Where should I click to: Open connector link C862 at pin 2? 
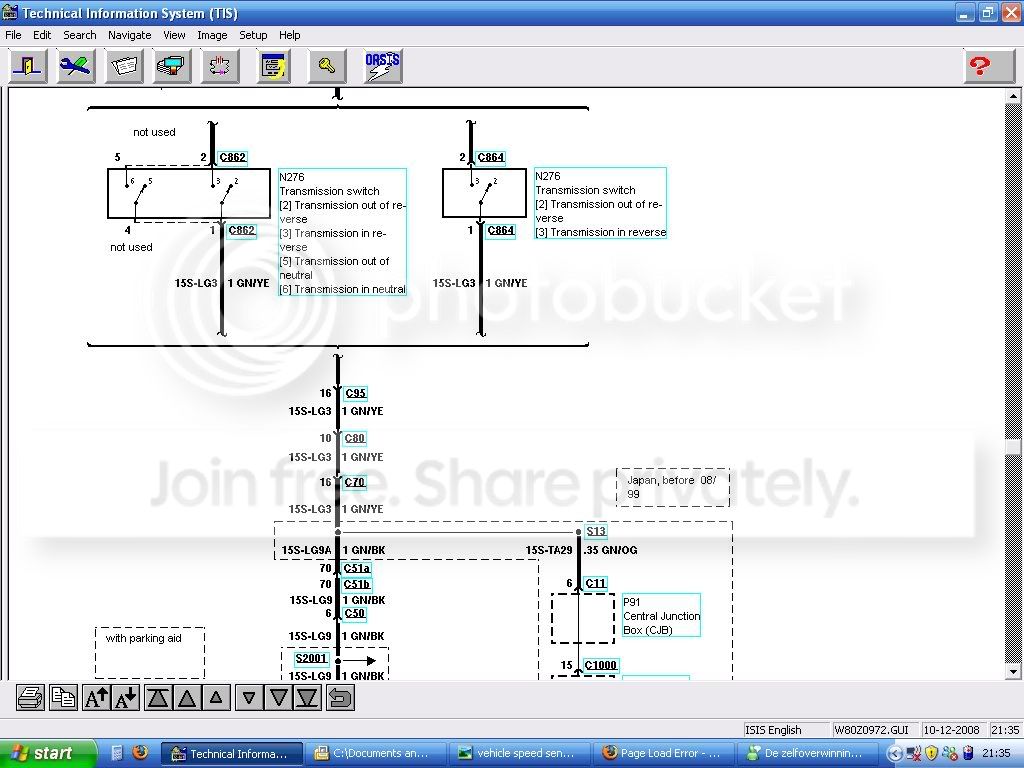point(232,157)
